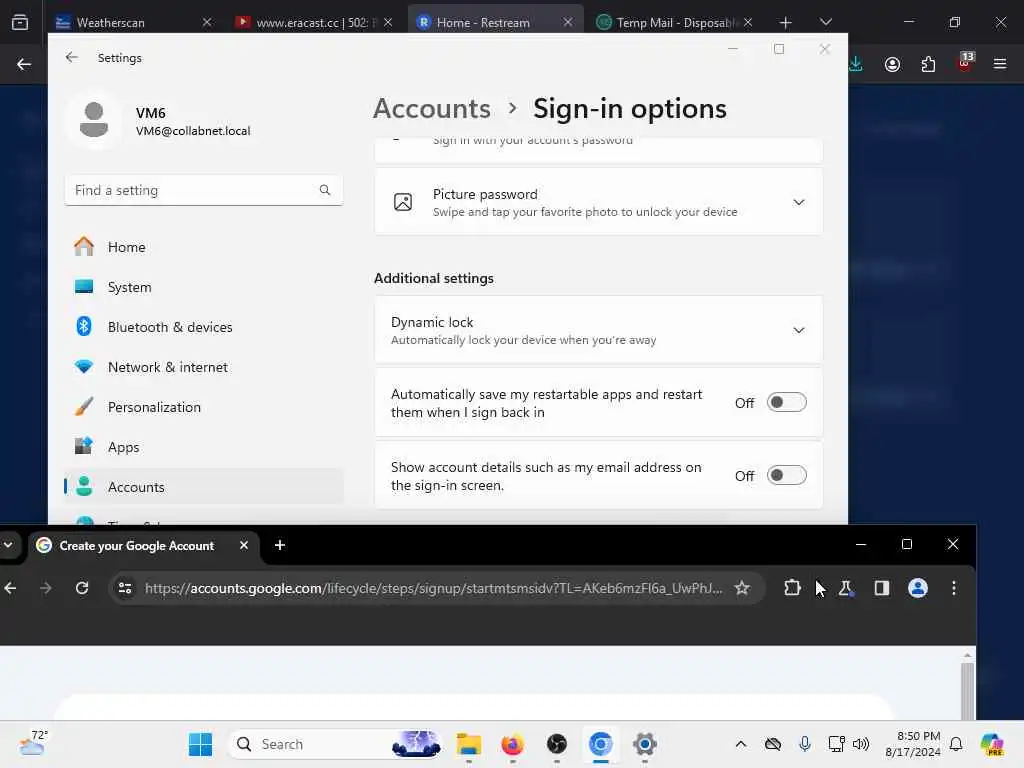Close Create your Google Account tab
The width and height of the screenshot is (1024, 768).
[244, 545]
